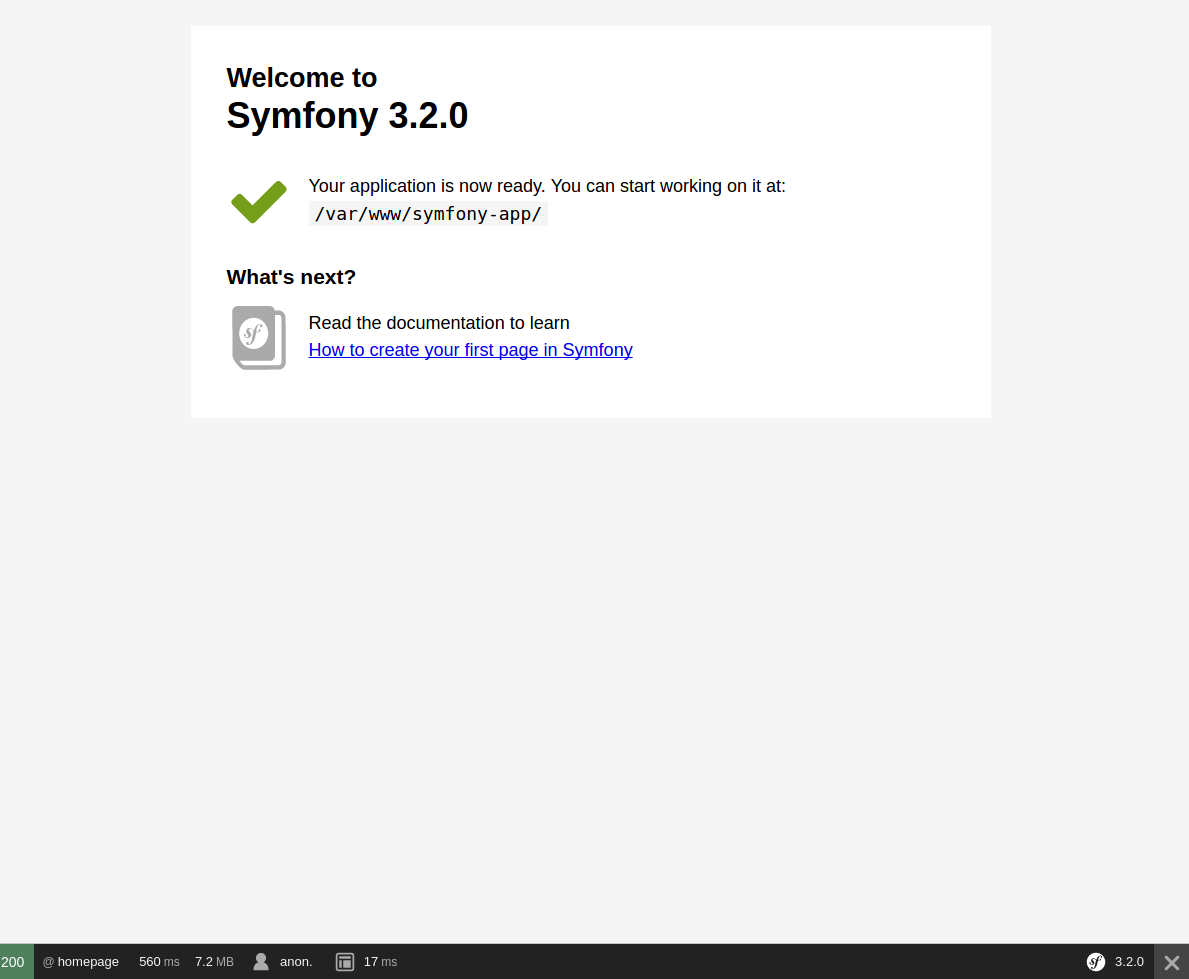Viewport: 1189px width, 979px height.
Task: Click the What's next? heading
Action: 290,277
